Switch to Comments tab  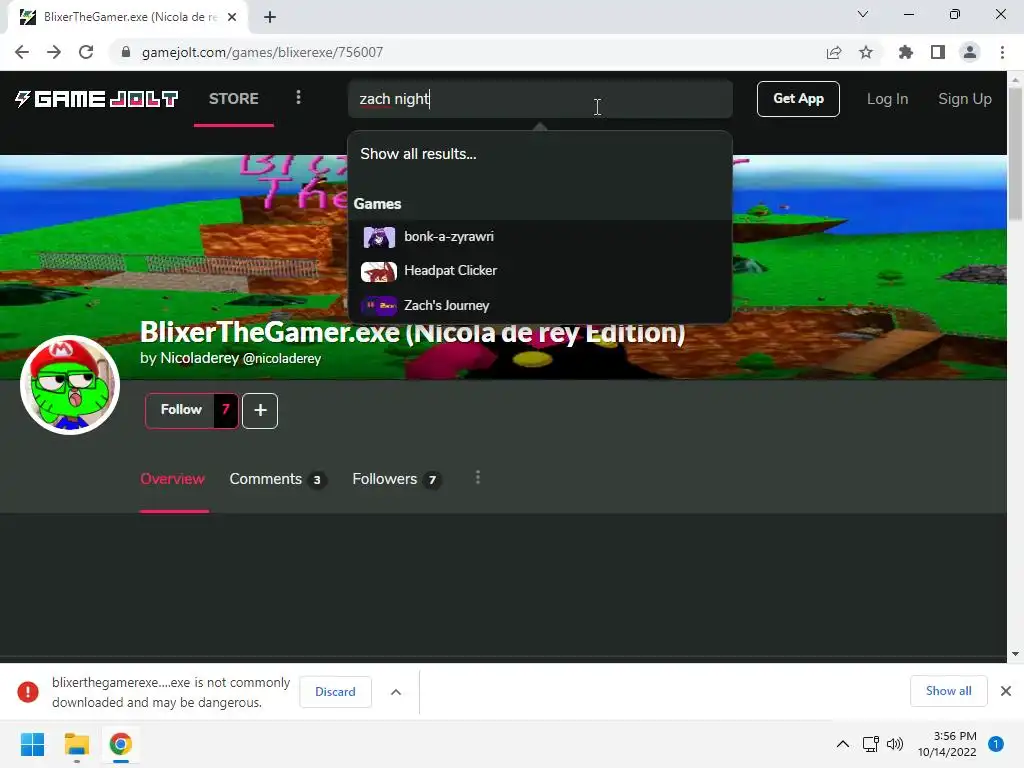click(x=278, y=479)
